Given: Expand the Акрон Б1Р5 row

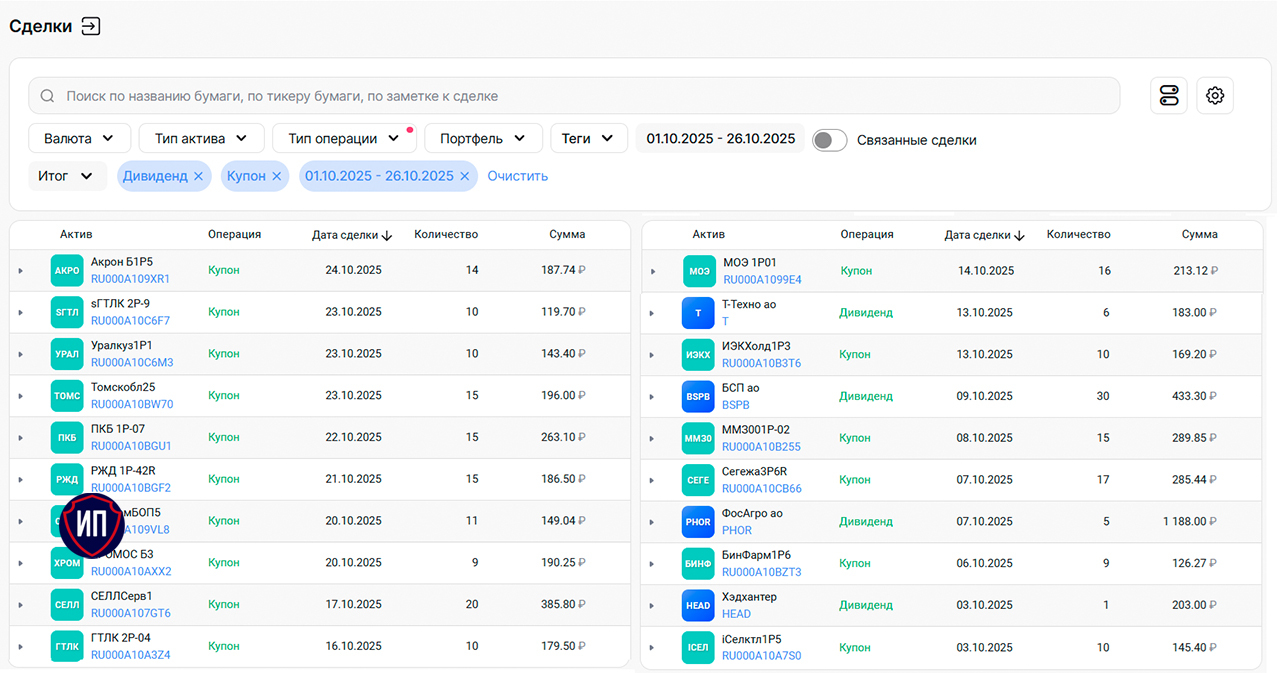Looking at the screenshot, I should click(x=20, y=271).
